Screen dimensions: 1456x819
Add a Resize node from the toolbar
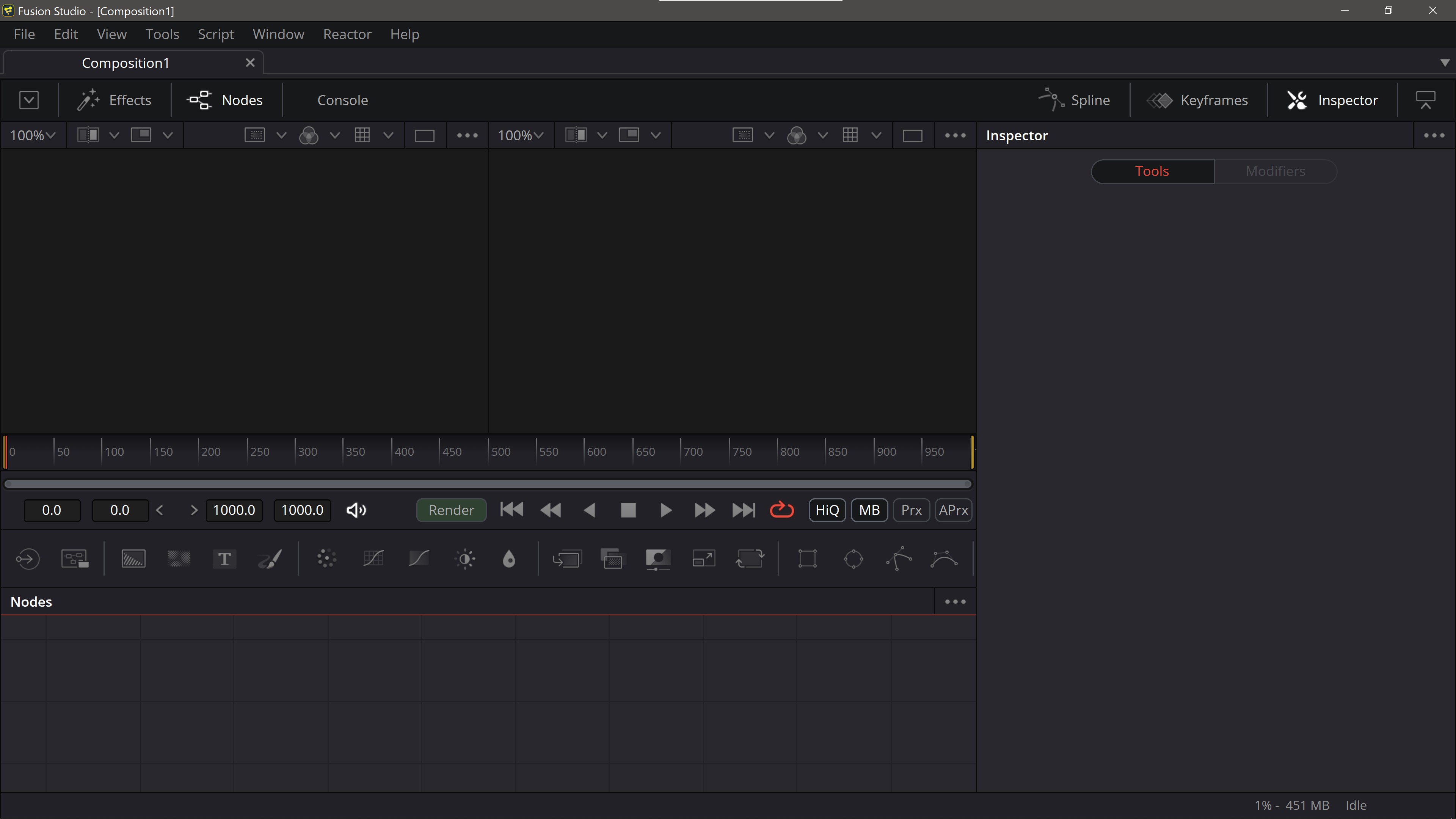(704, 559)
